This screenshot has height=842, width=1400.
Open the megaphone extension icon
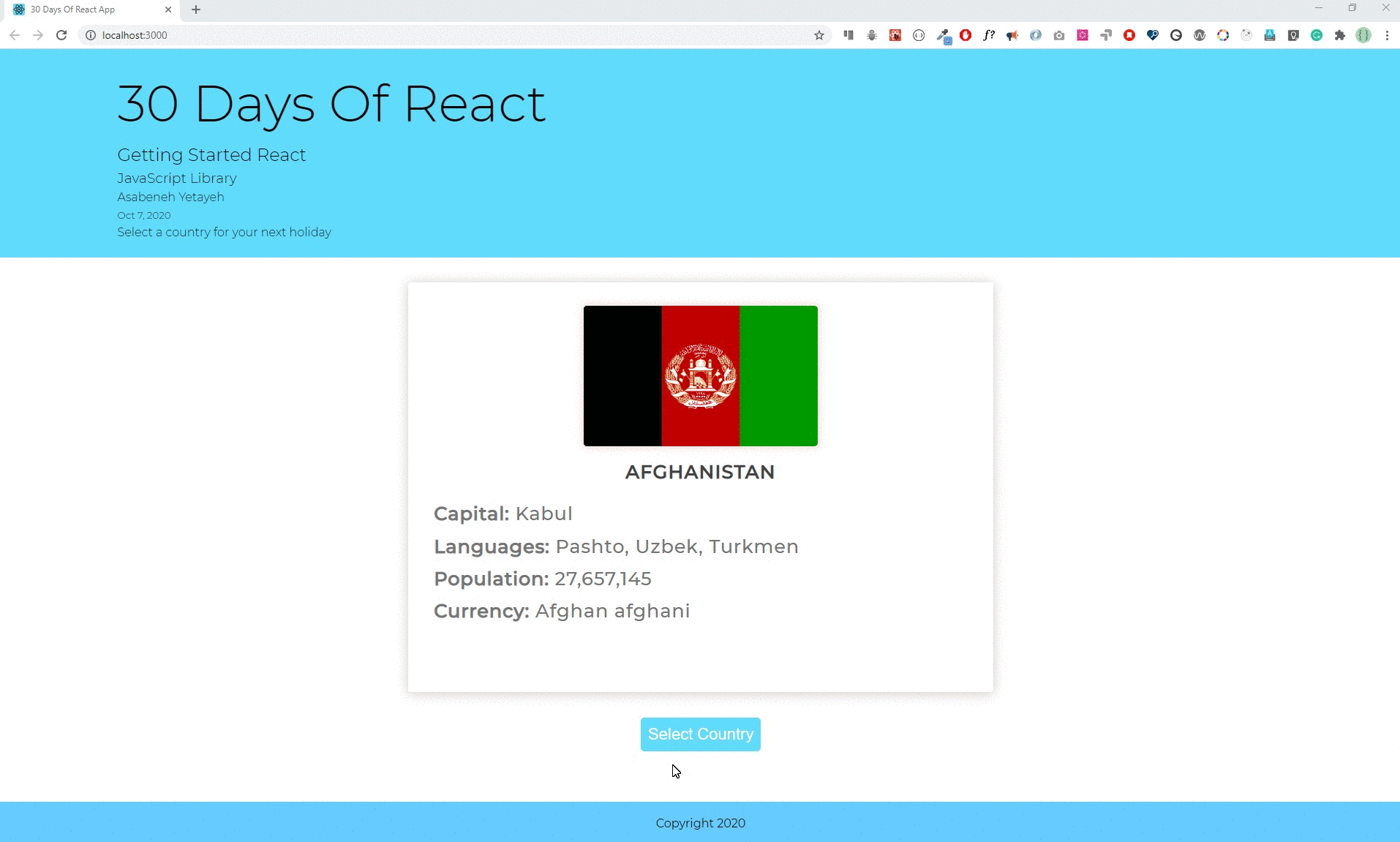click(x=1012, y=35)
